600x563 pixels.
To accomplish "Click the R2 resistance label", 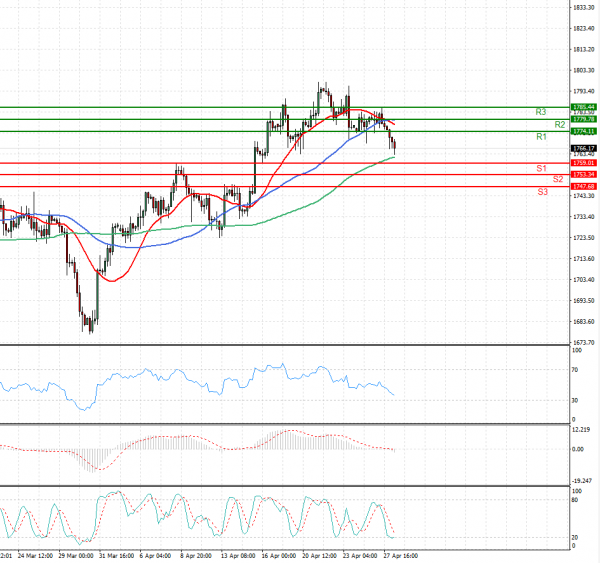I will click(560, 125).
